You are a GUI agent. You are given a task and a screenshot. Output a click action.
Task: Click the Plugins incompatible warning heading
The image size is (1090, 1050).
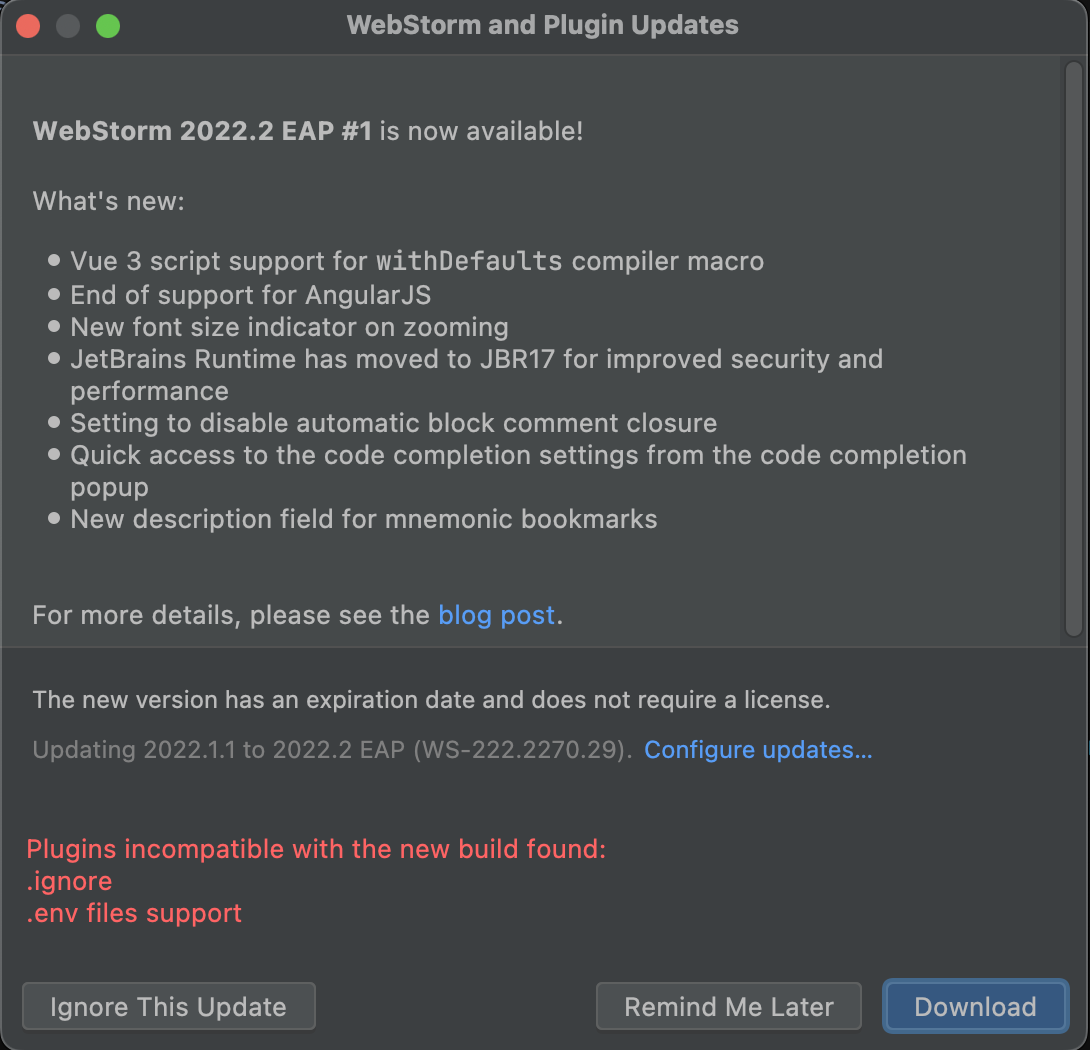(x=316, y=848)
